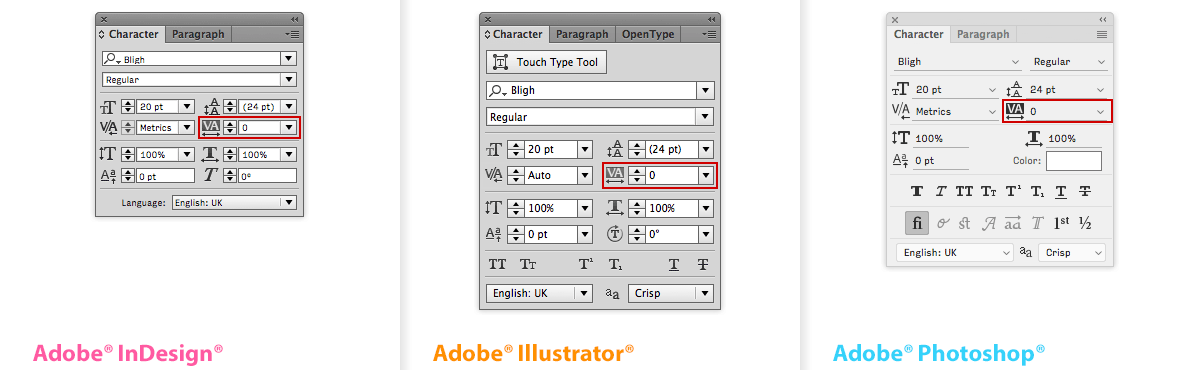Screen dimensions: 1200x370
Task: Toggle Photoshop Underline text style
Action: click(x=1061, y=191)
